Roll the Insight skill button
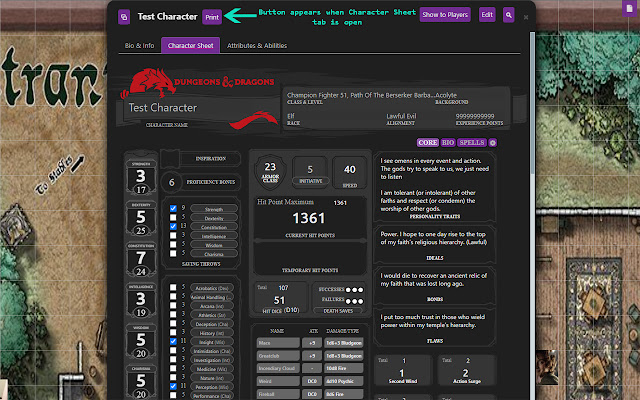Viewport: 640px width, 400px height. tap(211, 341)
